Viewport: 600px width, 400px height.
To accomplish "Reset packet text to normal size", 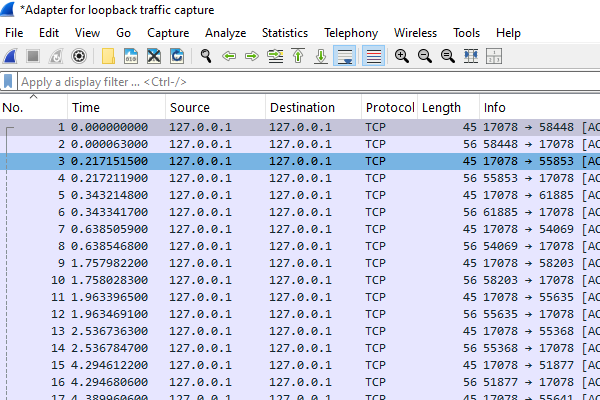I will 448,56.
